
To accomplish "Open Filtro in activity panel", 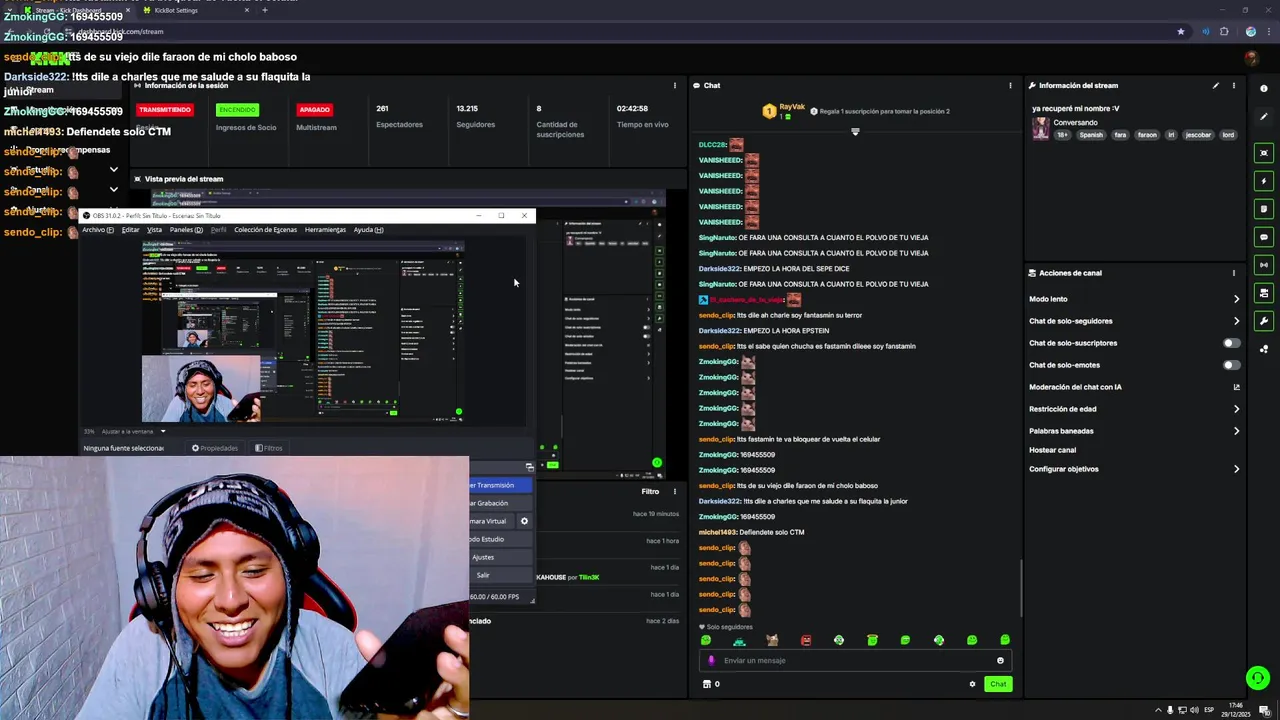I will coord(650,491).
